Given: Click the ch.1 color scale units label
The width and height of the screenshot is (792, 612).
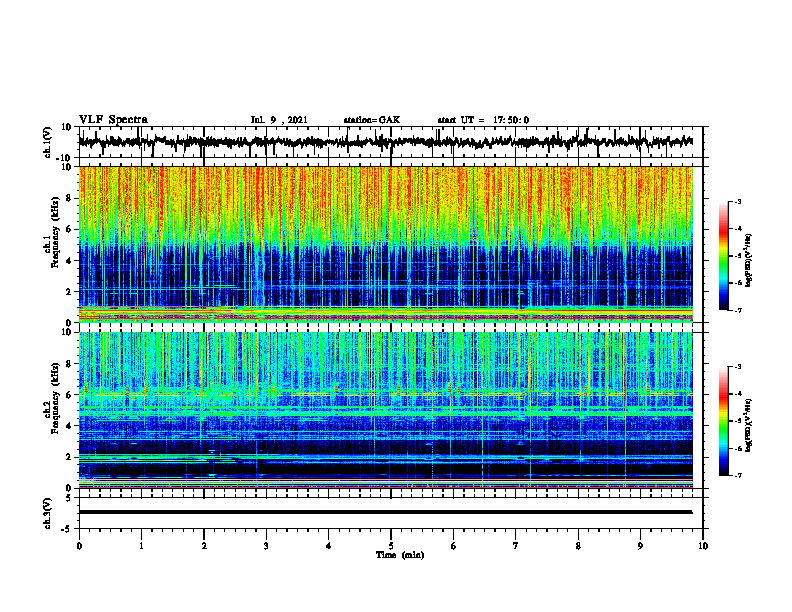Looking at the screenshot, I should pyautogui.click(x=749, y=261).
